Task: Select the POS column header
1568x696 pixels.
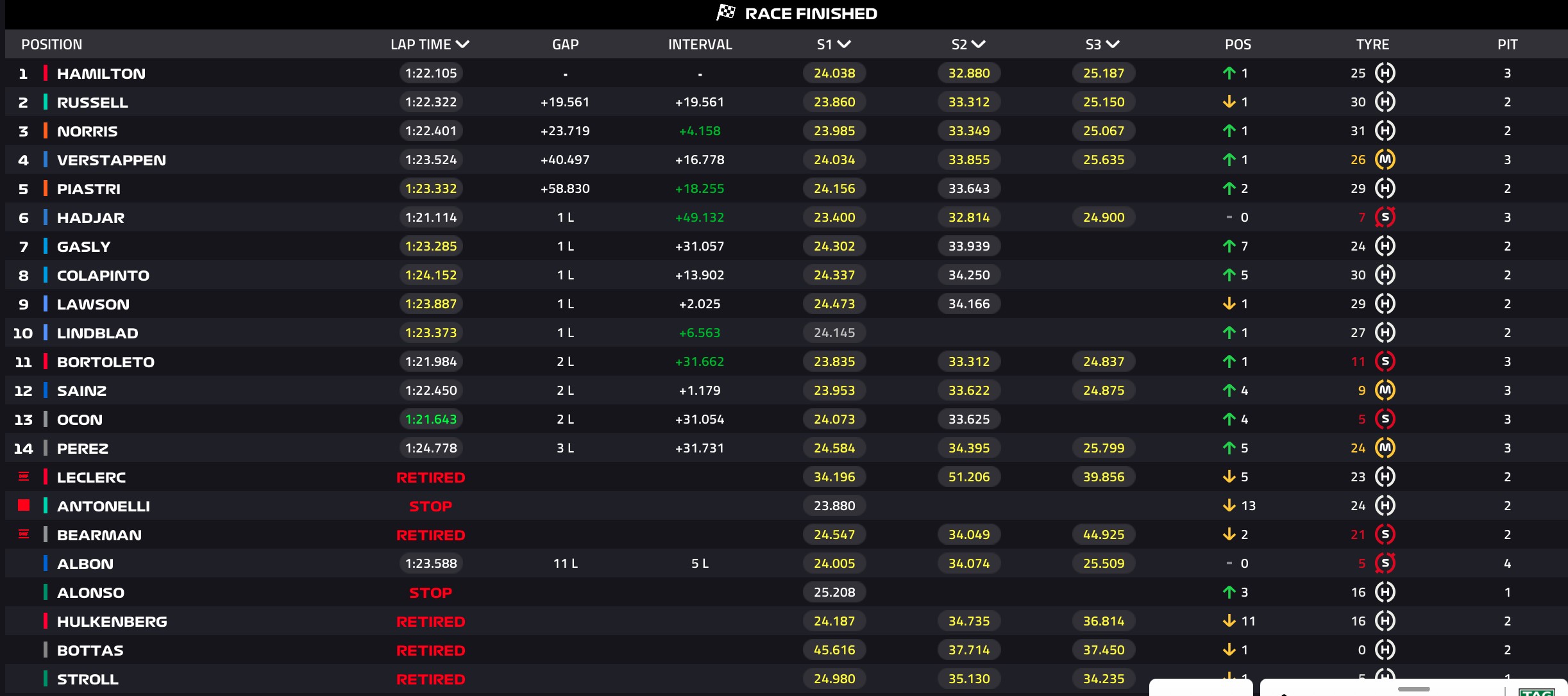Action: click(1238, 44)
